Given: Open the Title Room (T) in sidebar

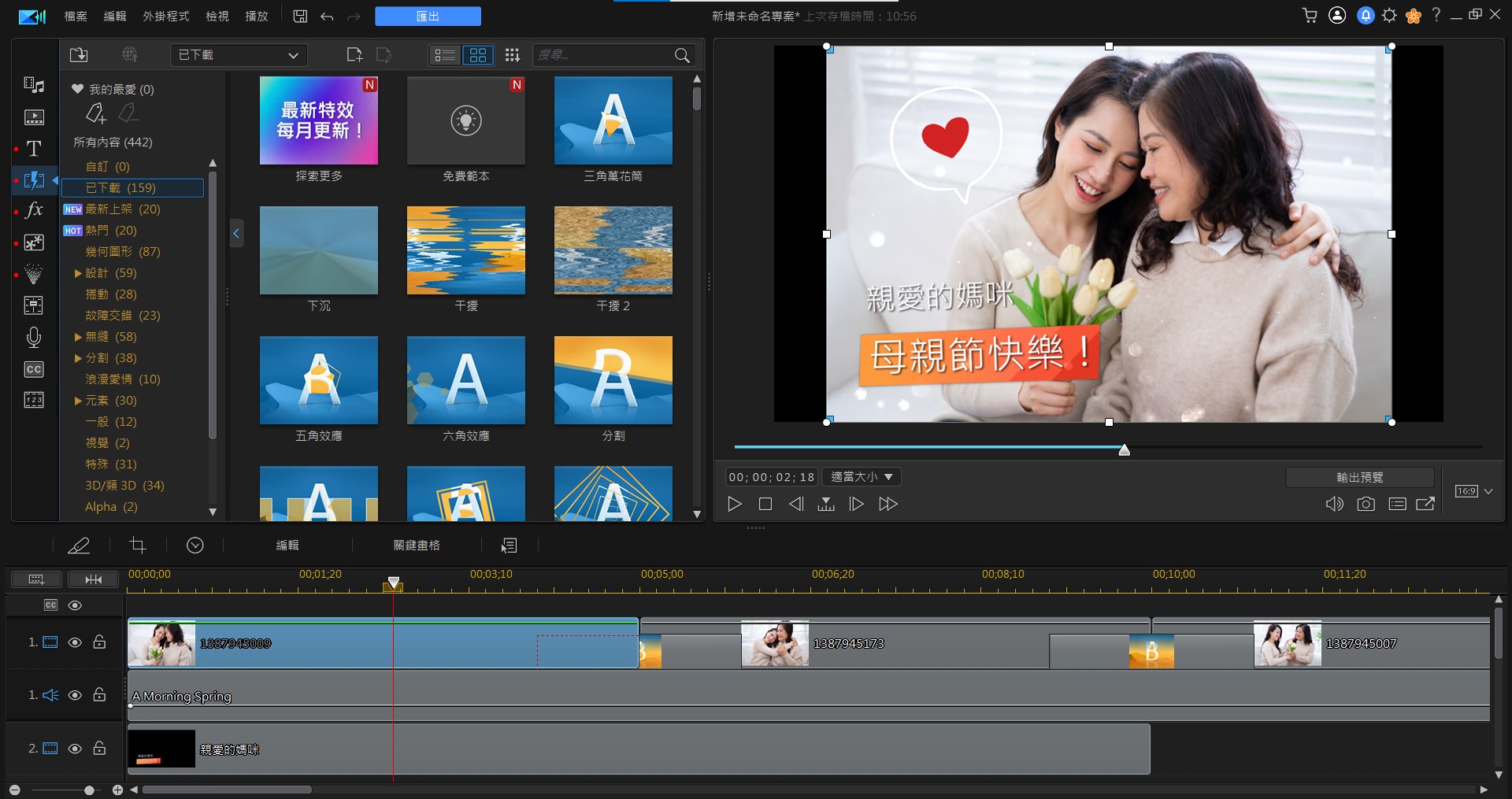Looking at the screenshot, I should pyautogui.click(x=34, y=149).
